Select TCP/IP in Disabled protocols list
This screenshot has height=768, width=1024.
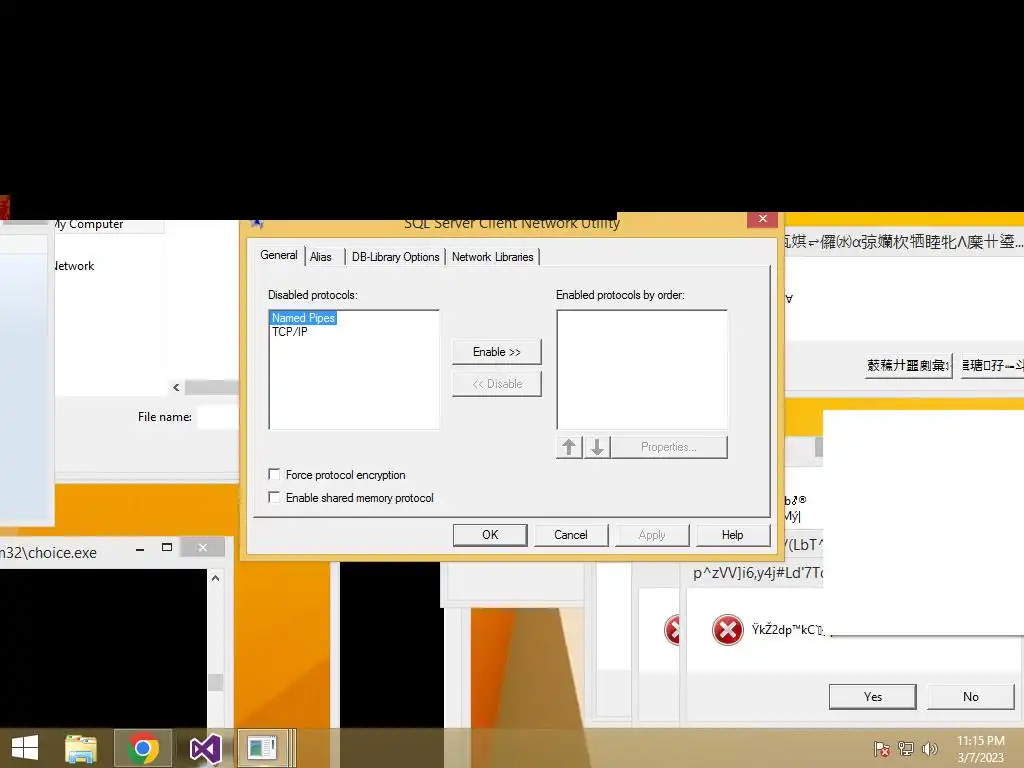289,332
